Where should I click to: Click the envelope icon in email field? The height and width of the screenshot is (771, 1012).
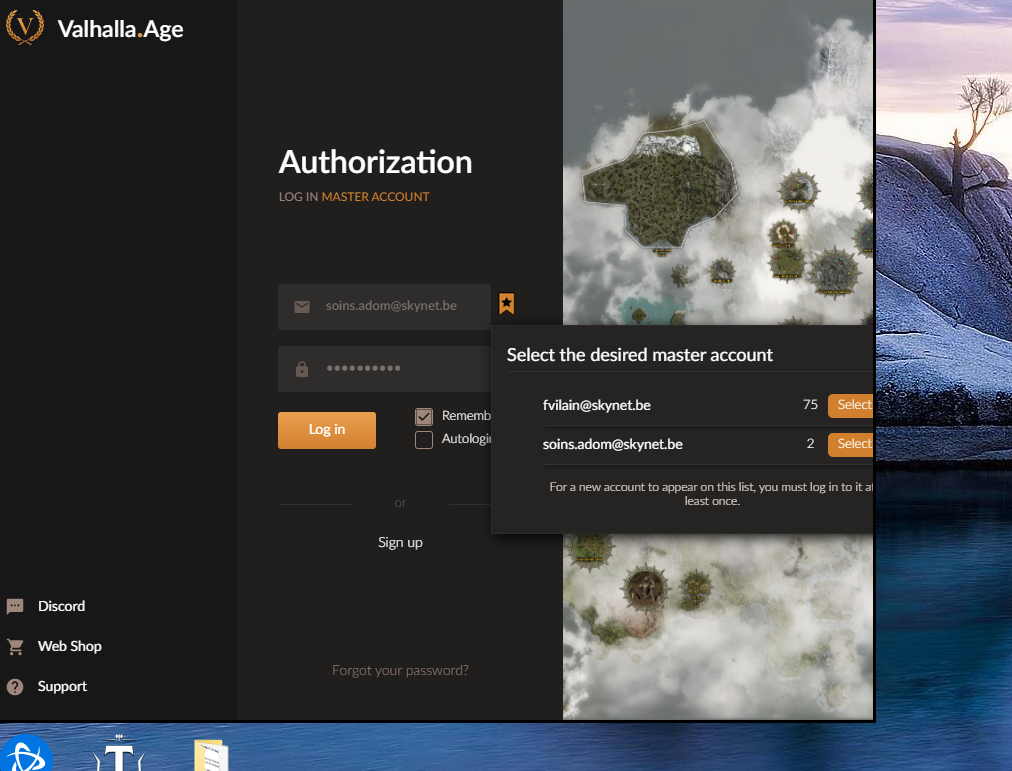pos(302,307)
